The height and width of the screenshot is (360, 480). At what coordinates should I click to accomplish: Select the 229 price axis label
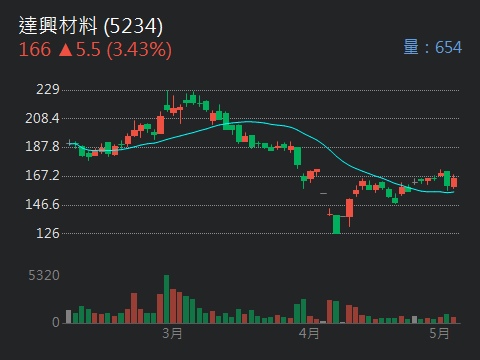pos(48,89)
